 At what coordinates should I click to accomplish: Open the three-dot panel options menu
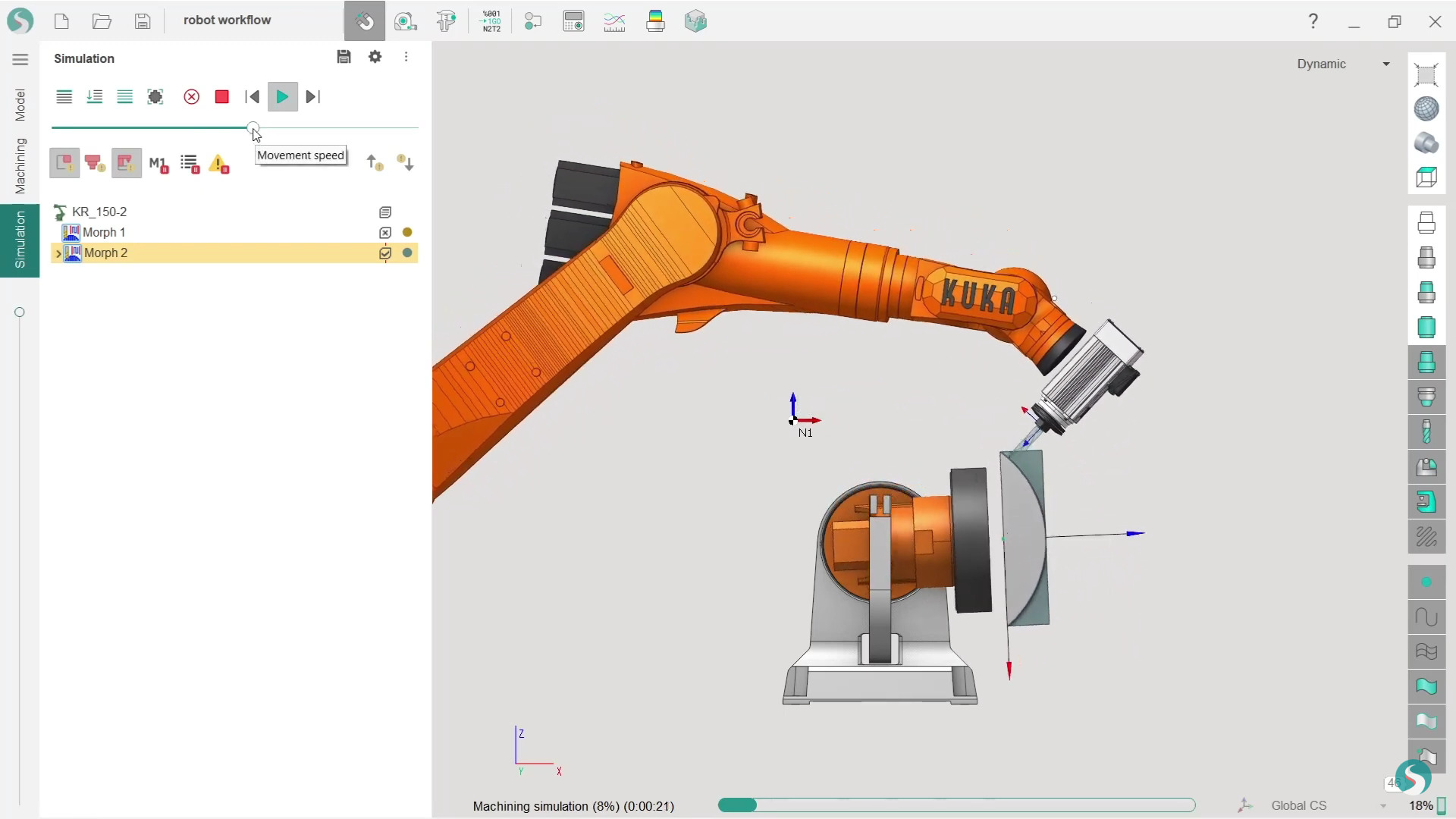[406, 57]
